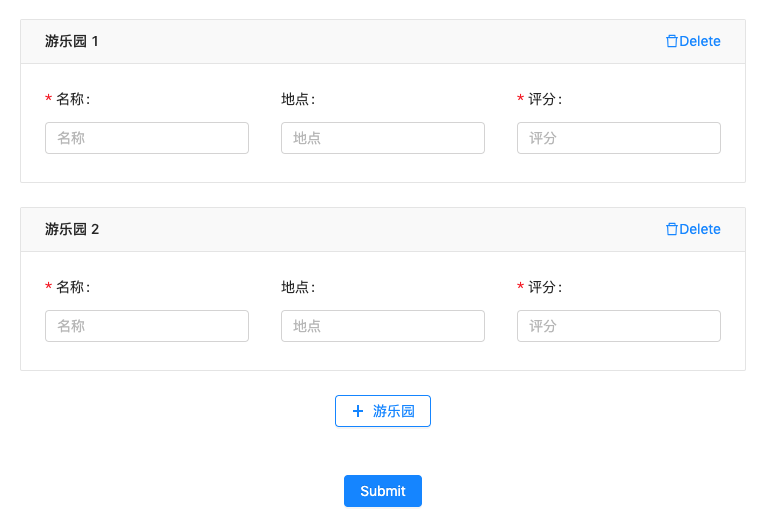Screen dimensions: 767x529
Task: Click the 地点 label in 游乐园 1
Action: (298, 99)
